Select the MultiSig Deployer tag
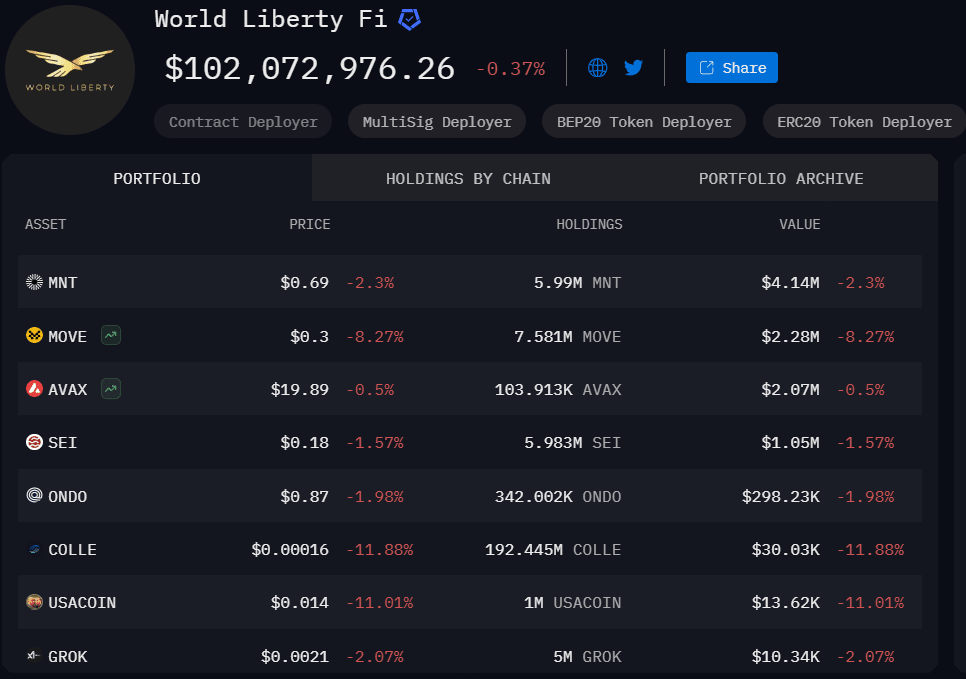Screen dimensions: 966x679 click(x=437, y=122)
